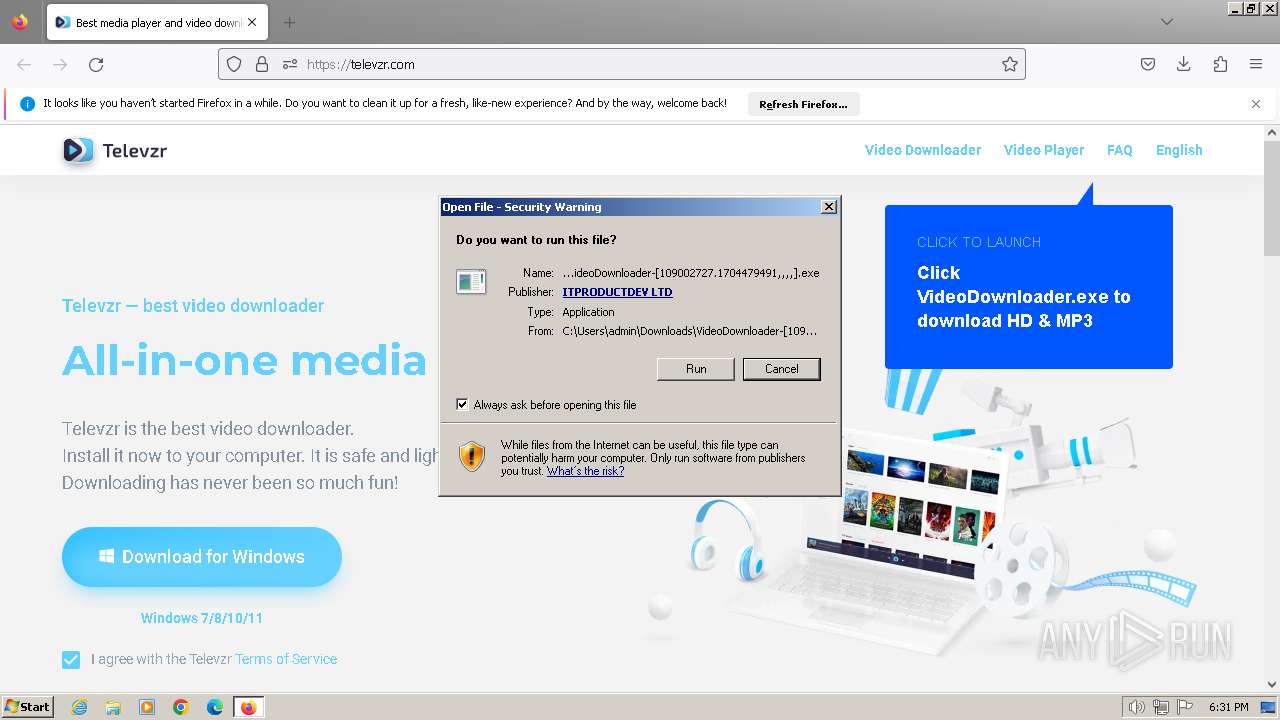This screenshot has height=720, width=1280.
Task: Click the Firefox logo icon in title bar
Action: click(20, 22)
